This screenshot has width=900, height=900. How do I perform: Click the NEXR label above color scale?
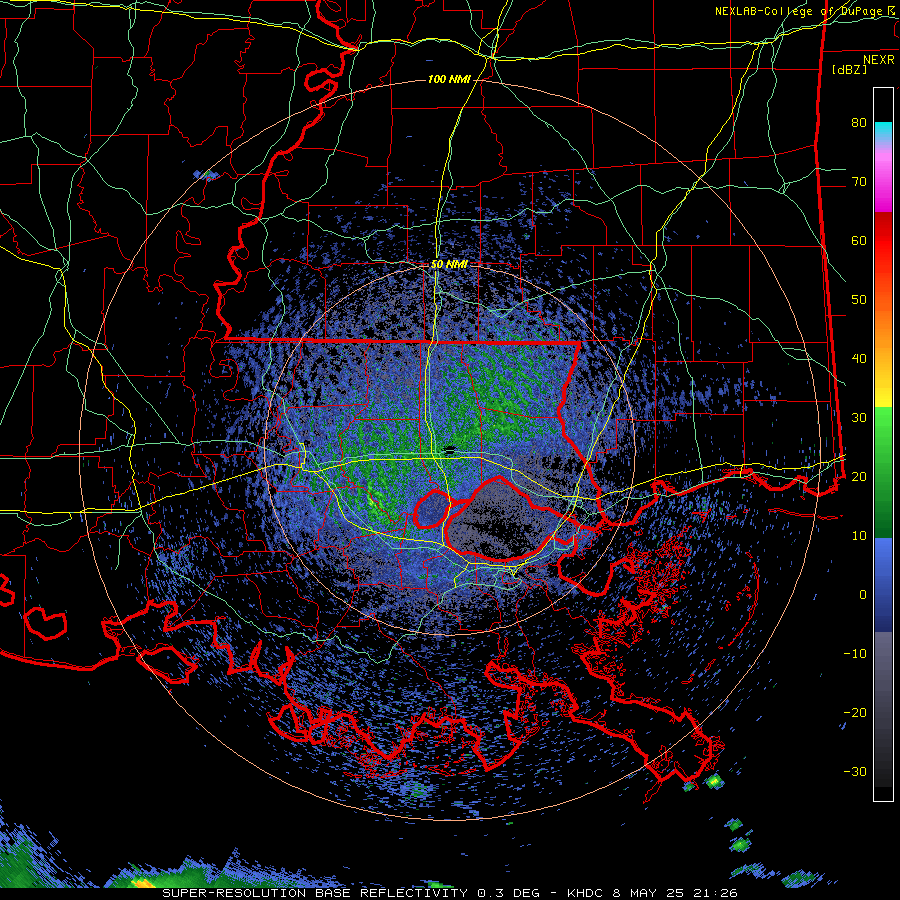[x=878, y=60]
